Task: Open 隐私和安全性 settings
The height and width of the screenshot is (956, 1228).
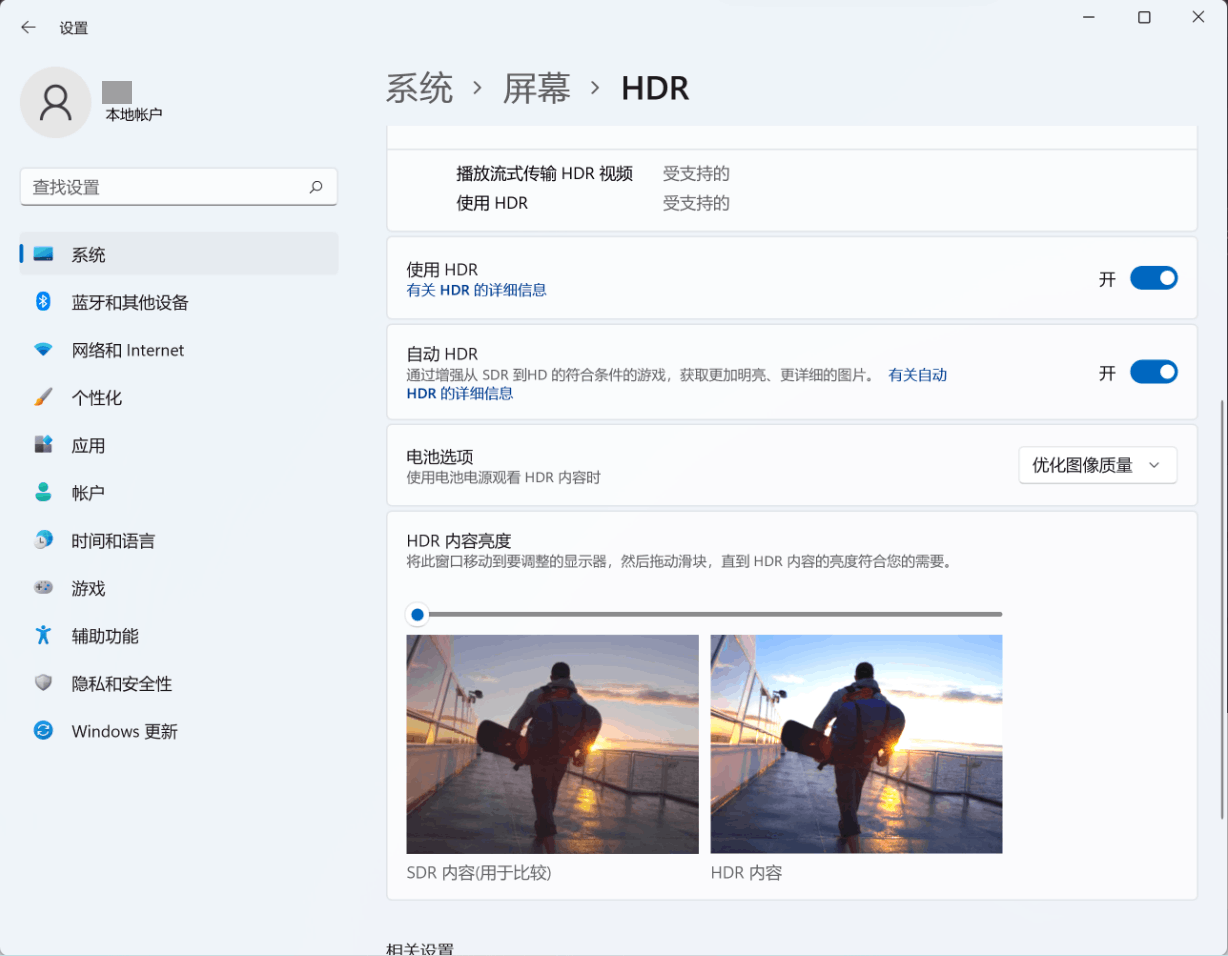Action: (x=179, y=684)
